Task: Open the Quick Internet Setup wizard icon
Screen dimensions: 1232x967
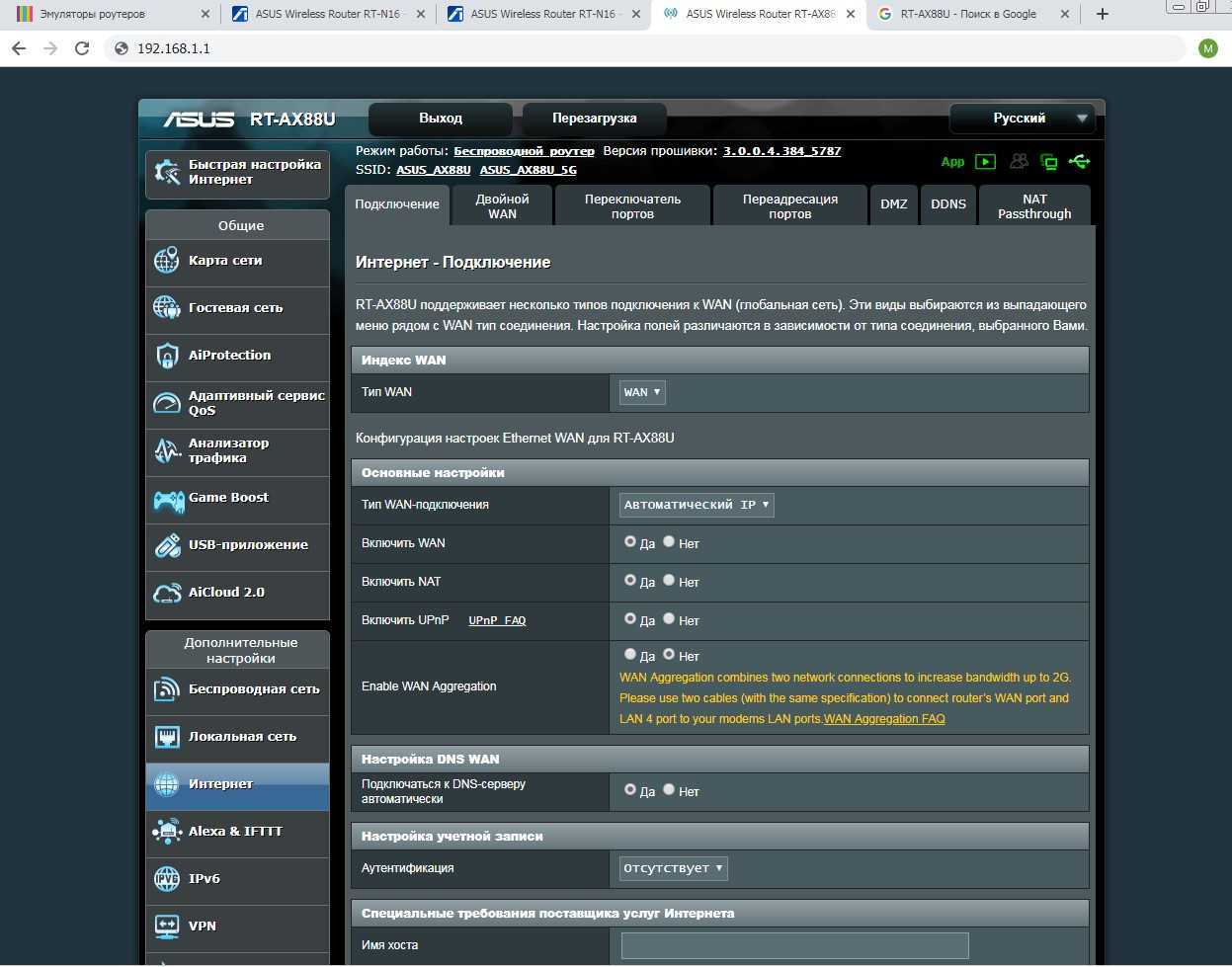Action: pyautogui.click(x=167, y=172)
